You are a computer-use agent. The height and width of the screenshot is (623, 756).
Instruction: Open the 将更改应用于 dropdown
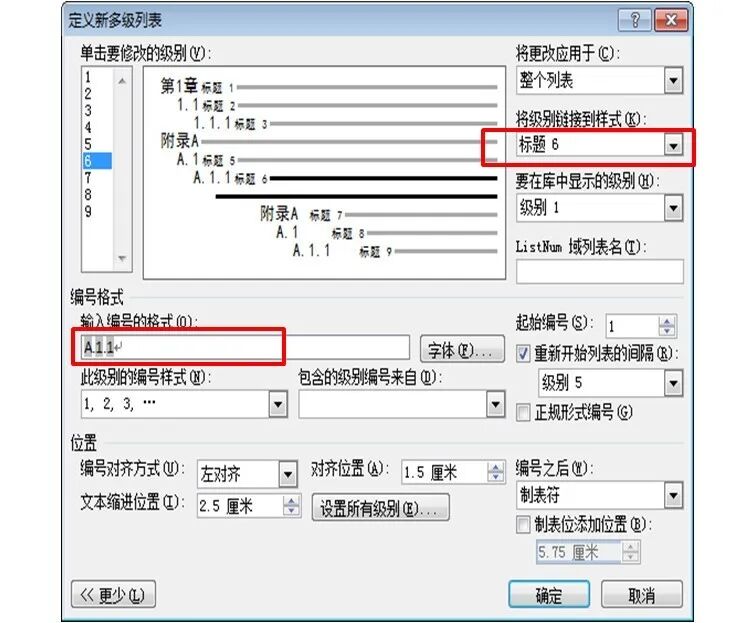click(x=672, y=81)
